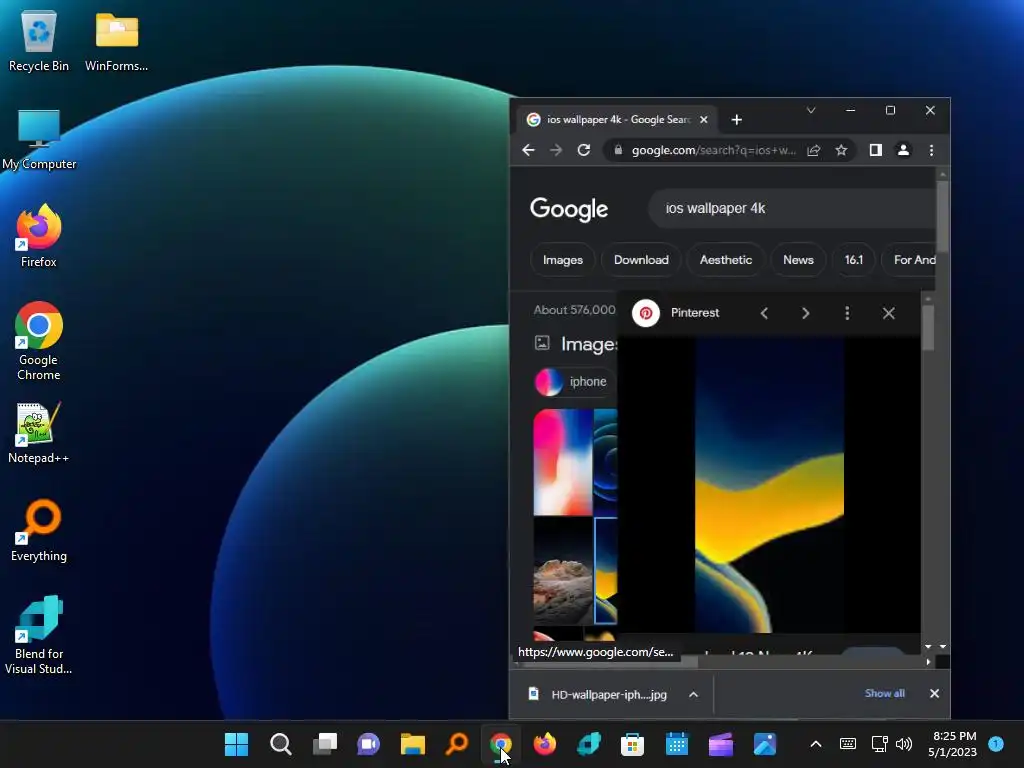This screenshot has height=768, width=1024.
Task: Select the Images filter chip
Action: (562, 260)
